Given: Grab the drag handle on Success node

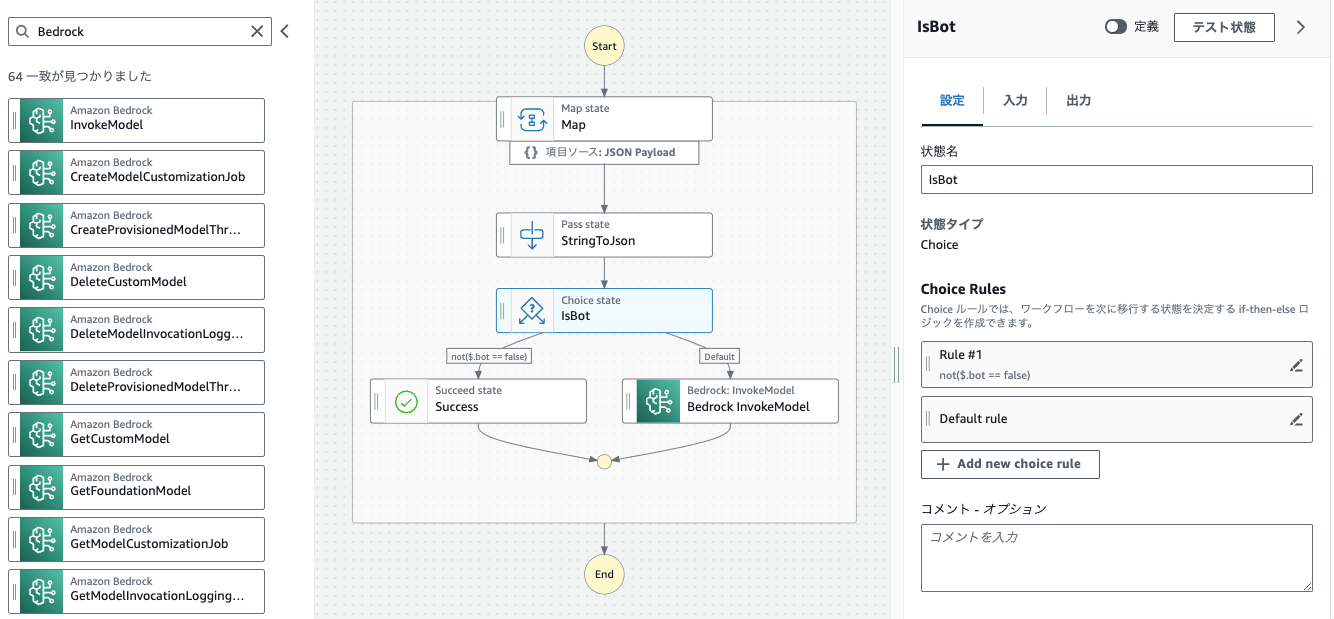Looking at the screenshot, I should (377, 401).
